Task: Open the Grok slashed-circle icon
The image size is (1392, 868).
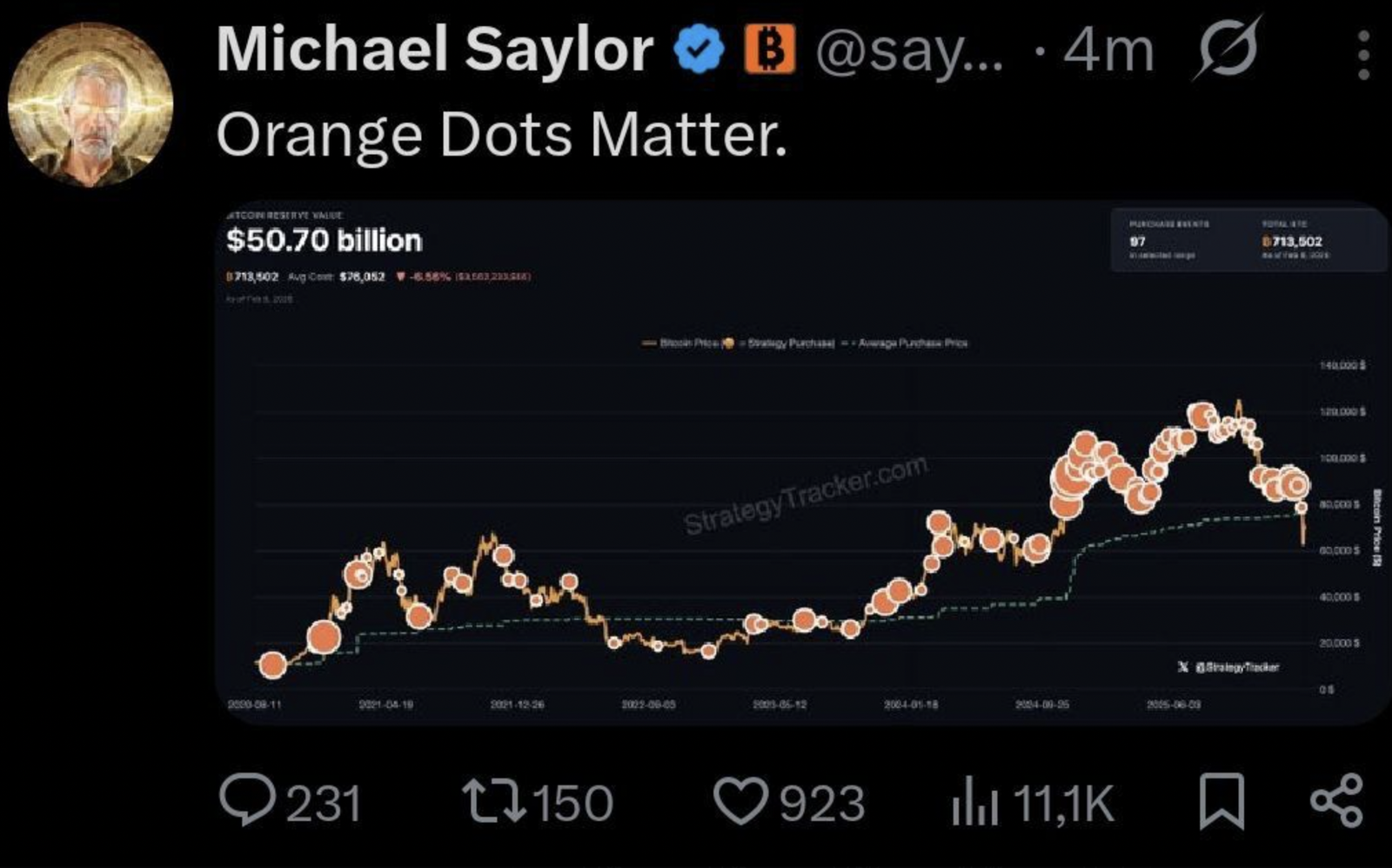Action: click(x=1226, y=49)
